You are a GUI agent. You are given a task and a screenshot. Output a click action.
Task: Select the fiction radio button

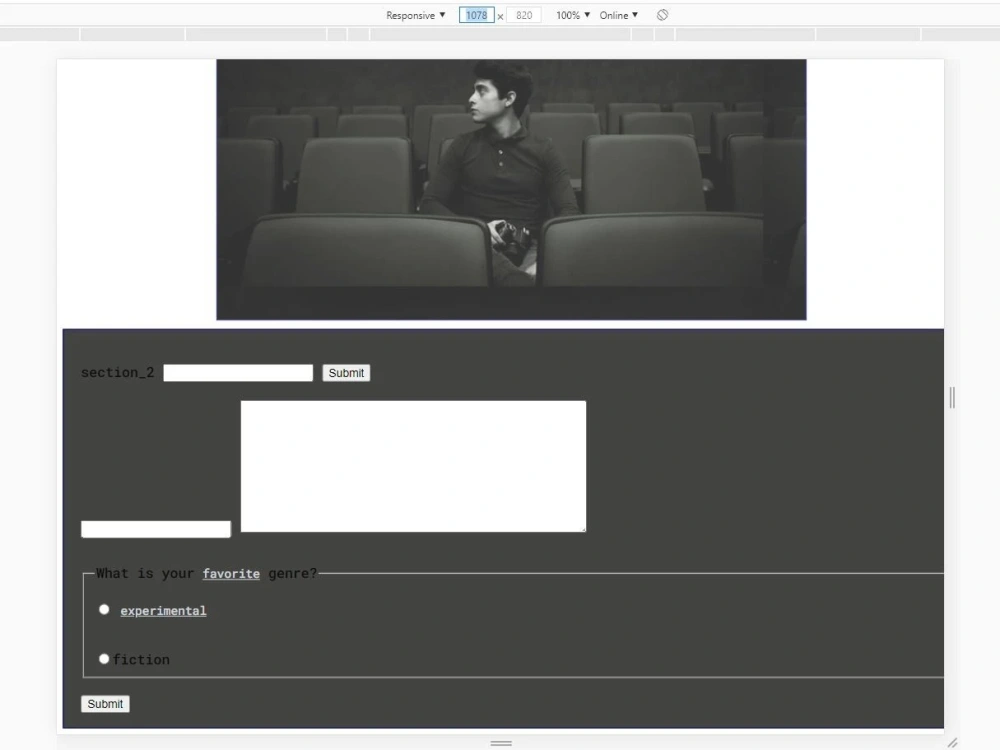[x=104, y=659]
